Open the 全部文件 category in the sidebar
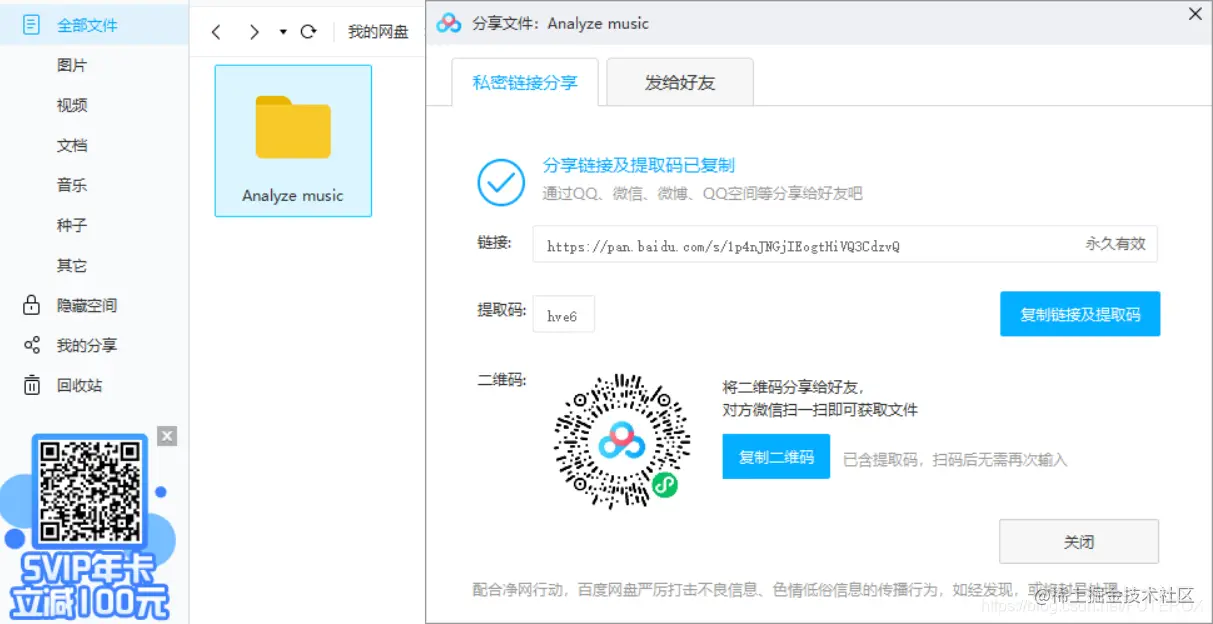The height and width of the screenshot is (624, 1213). 94,25
